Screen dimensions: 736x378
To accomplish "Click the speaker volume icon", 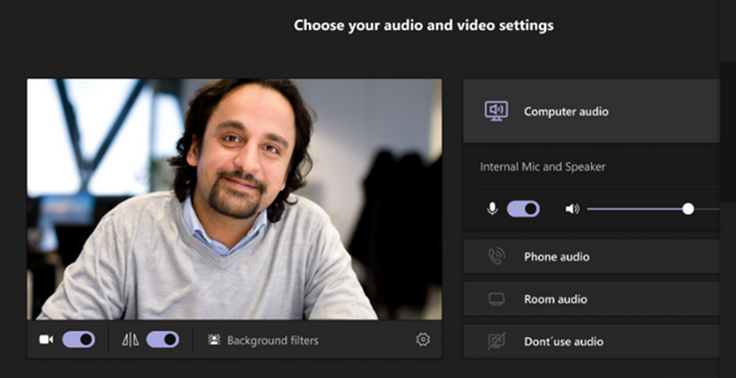I will pos(572,209).
